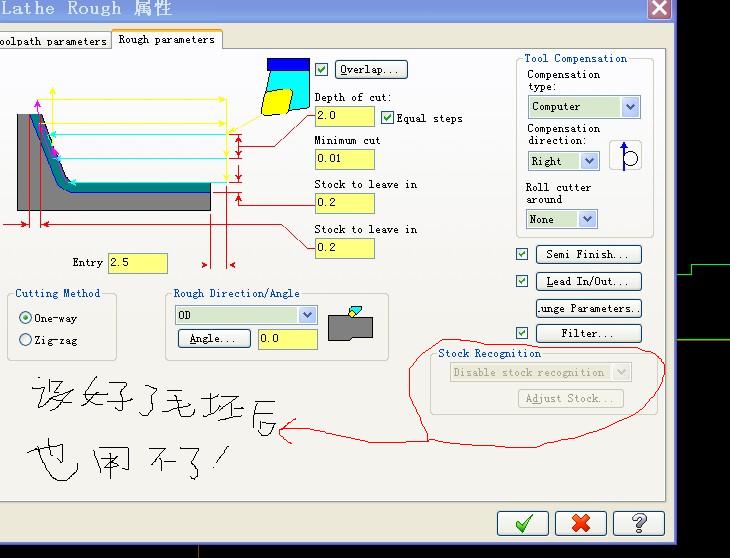Screen dimensions: 730x558
Task: Toggle the Semi Finish checkbox
Action: coord(522,254)
